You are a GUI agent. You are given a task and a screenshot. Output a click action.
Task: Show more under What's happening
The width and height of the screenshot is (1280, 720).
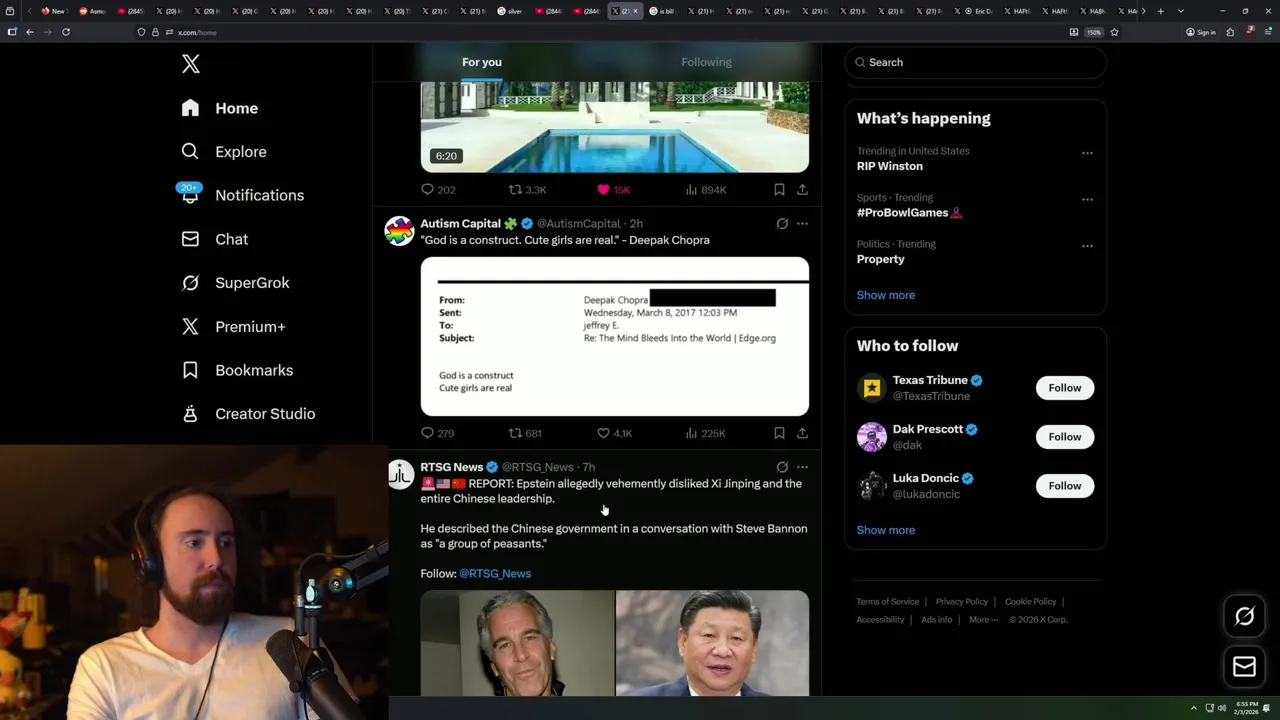(x=886, y=295)
